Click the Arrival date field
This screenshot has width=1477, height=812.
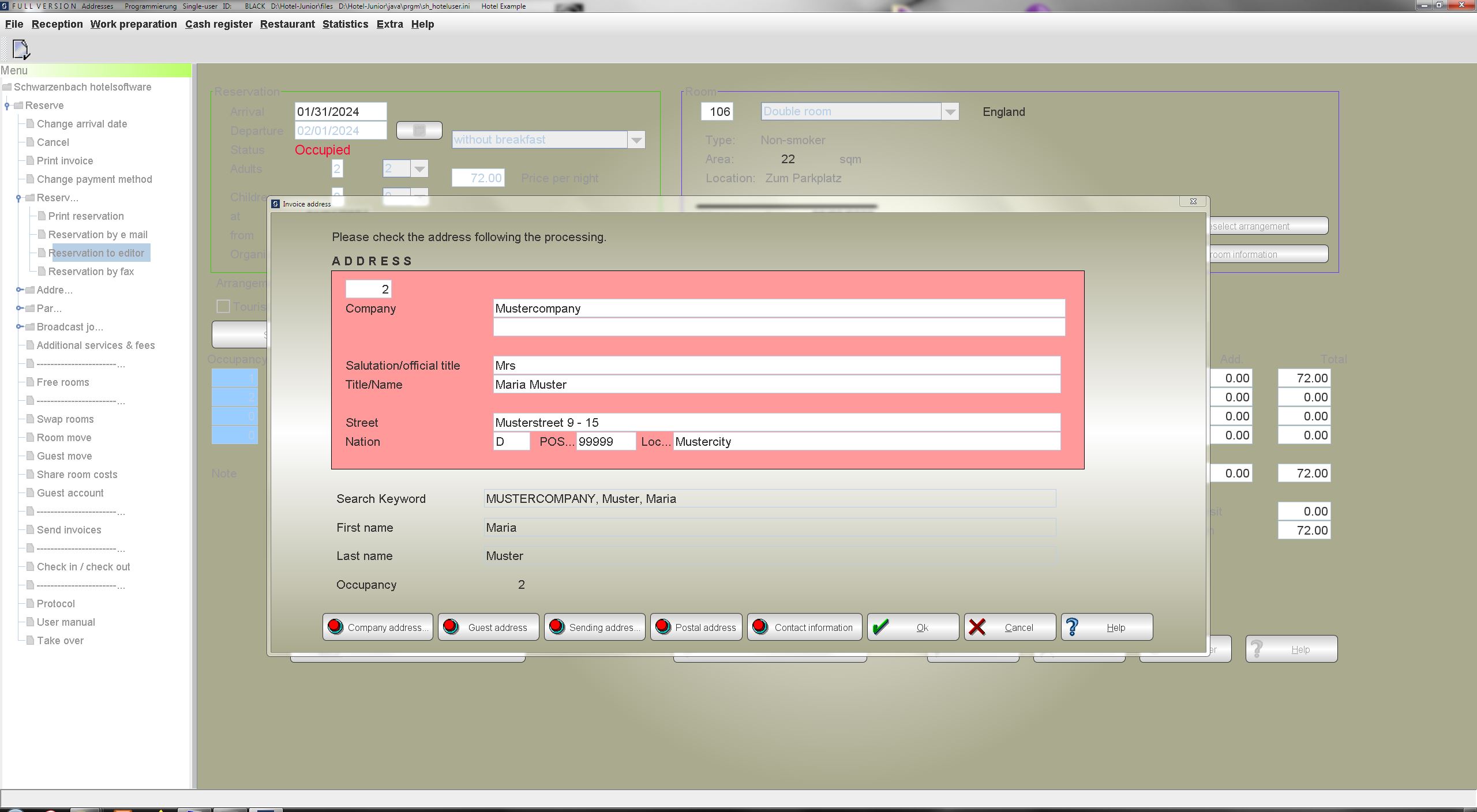340,111
